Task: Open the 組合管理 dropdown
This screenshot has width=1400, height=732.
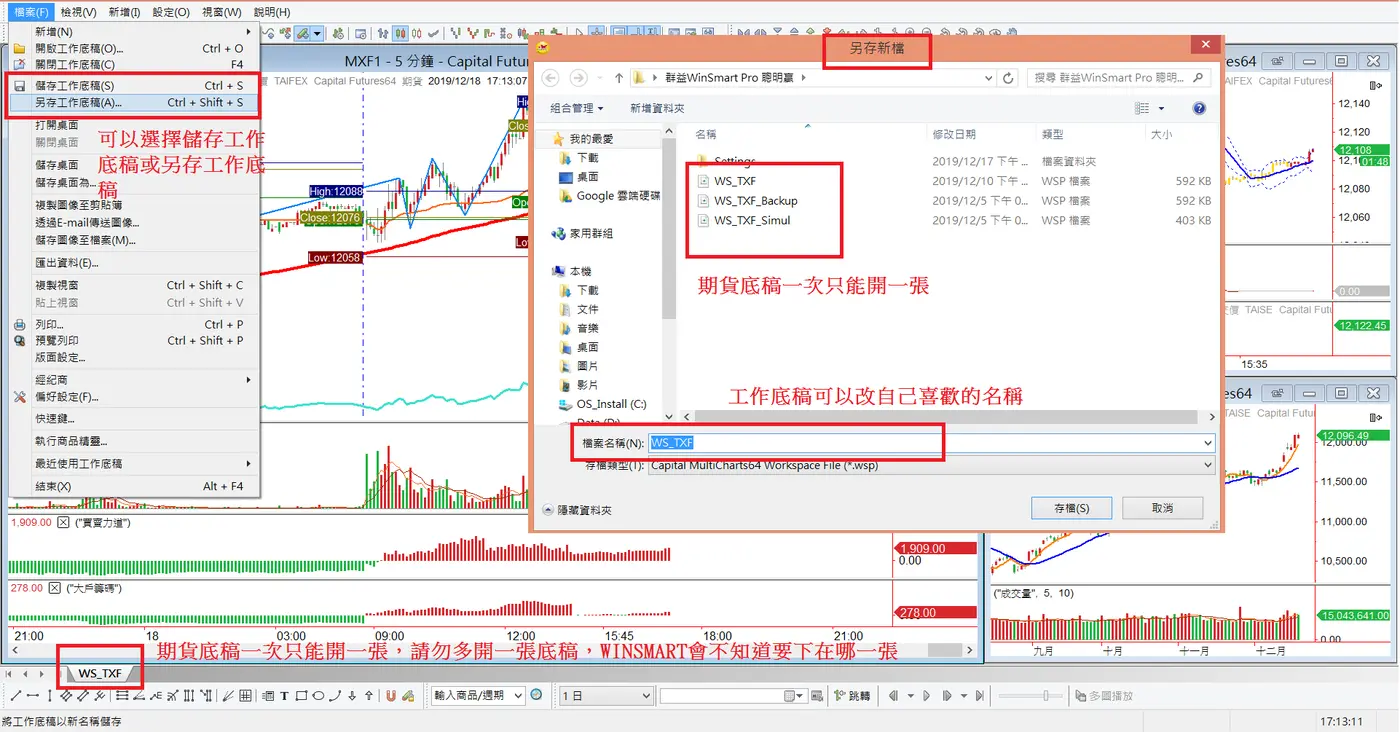Action: tap(577, 108)
